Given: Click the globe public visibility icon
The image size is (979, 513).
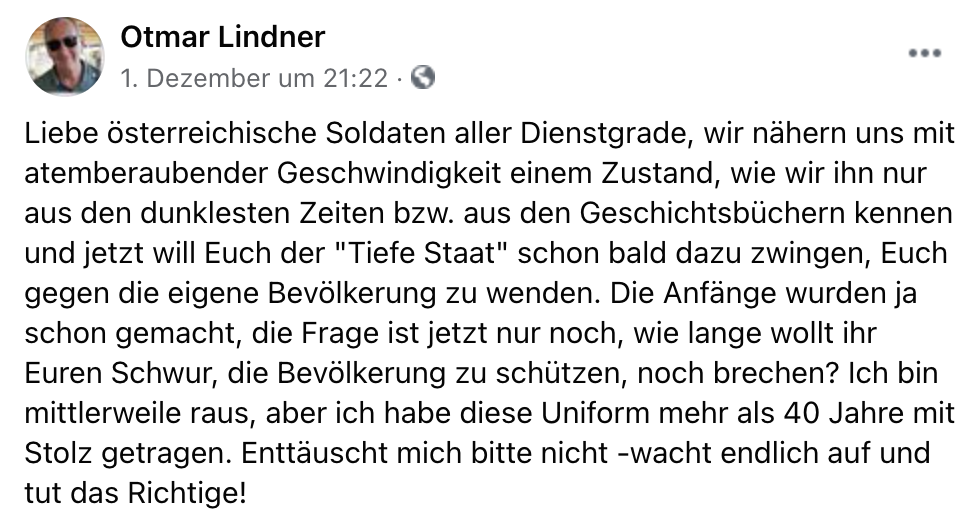Looking at the screenshot, I should click(x=423, y=78).
